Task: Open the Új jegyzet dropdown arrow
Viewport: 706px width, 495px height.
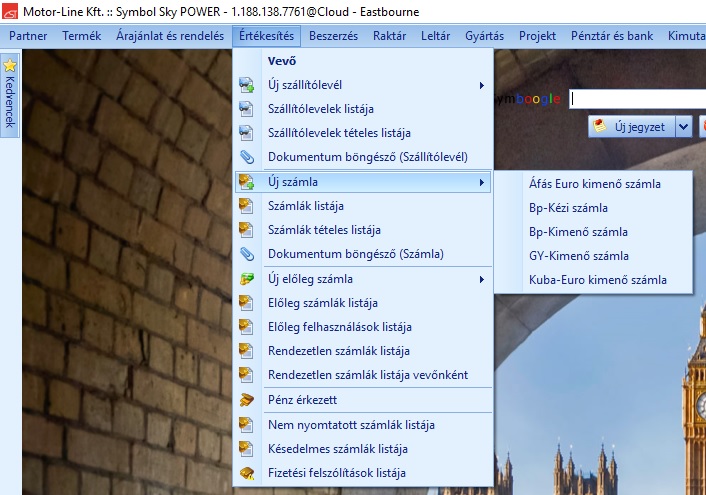Action: click(683, 126)
